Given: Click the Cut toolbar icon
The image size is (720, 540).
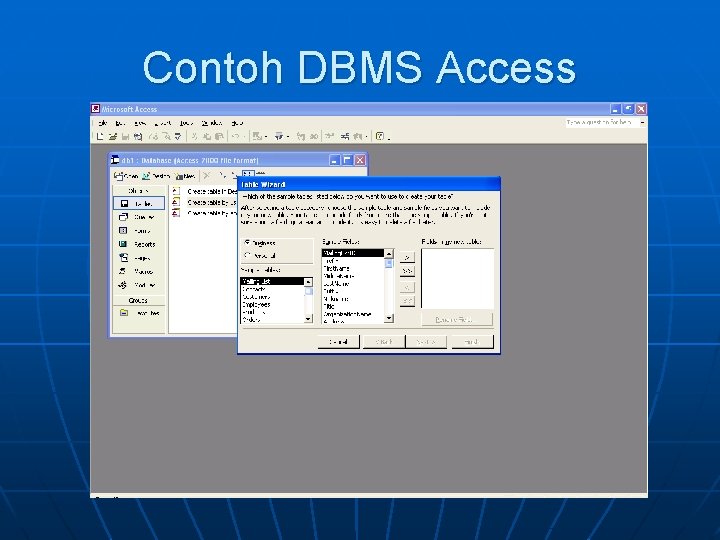Looking at the screenshot, I should click(195, 136).
